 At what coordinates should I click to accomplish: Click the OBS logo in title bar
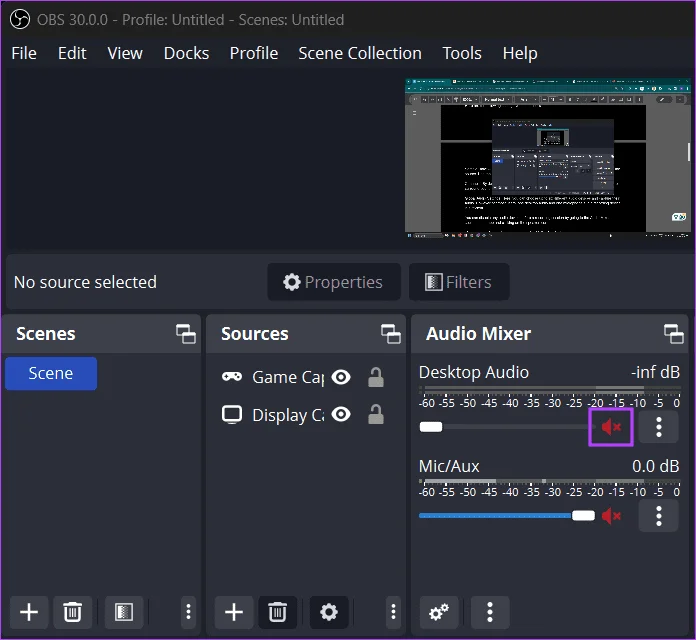(x=20, y=20)
